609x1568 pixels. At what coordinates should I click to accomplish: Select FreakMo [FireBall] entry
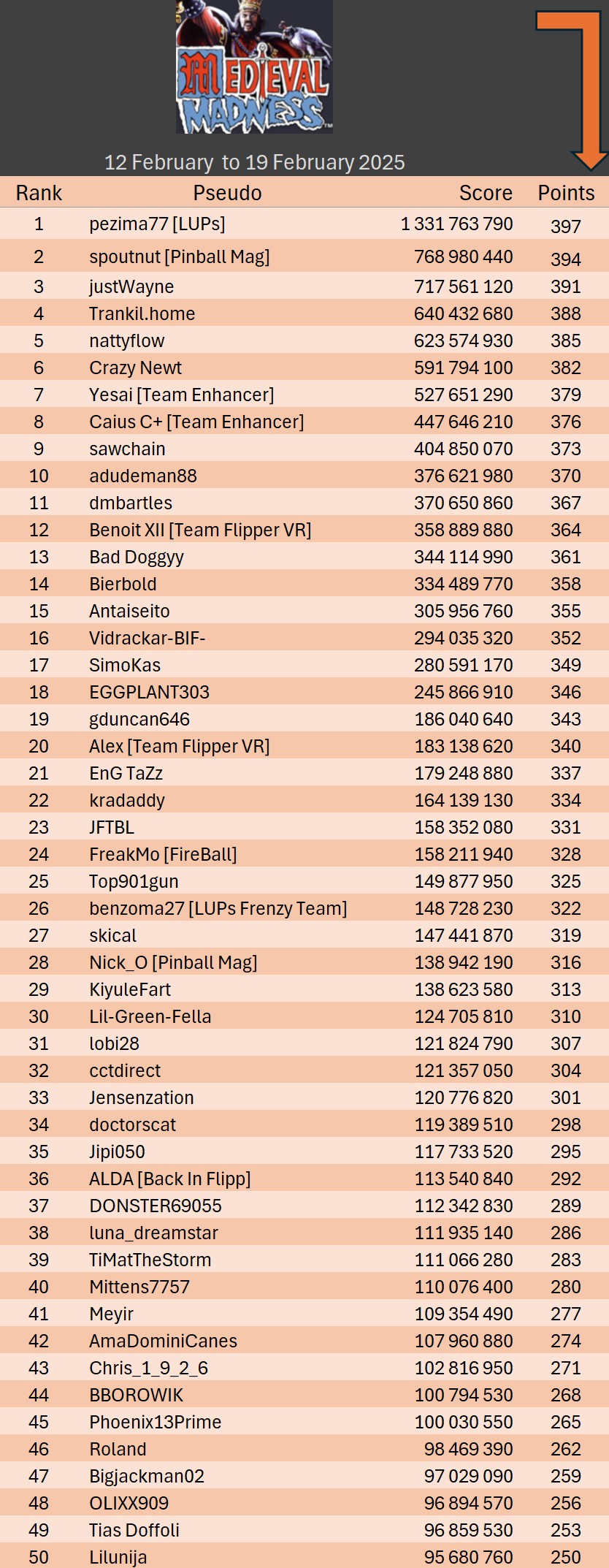[163, 854]
